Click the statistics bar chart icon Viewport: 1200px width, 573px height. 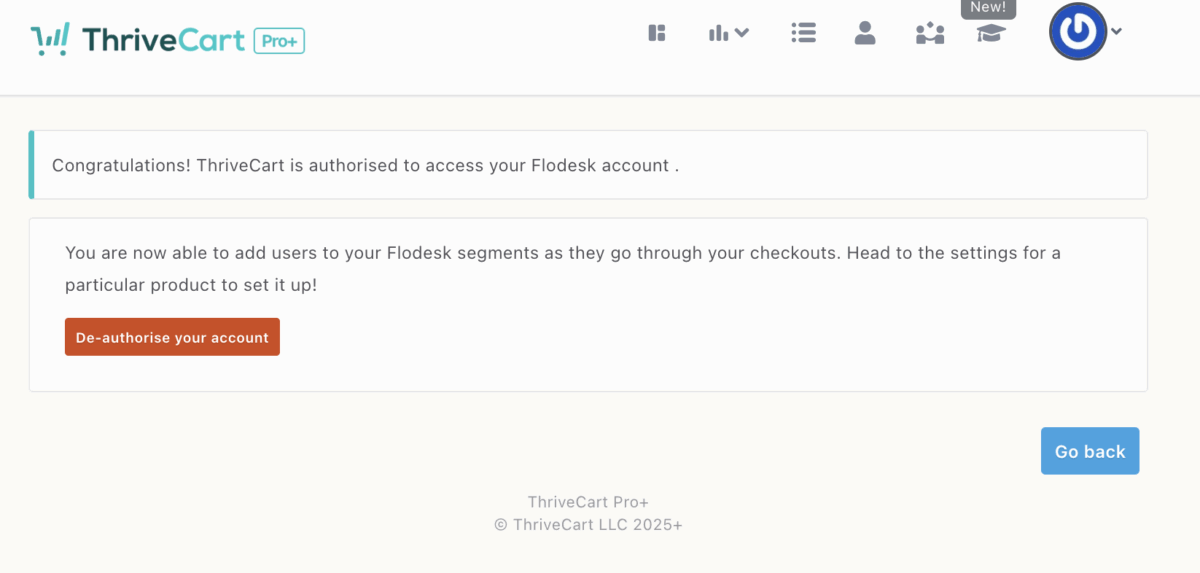click(718, 33)
